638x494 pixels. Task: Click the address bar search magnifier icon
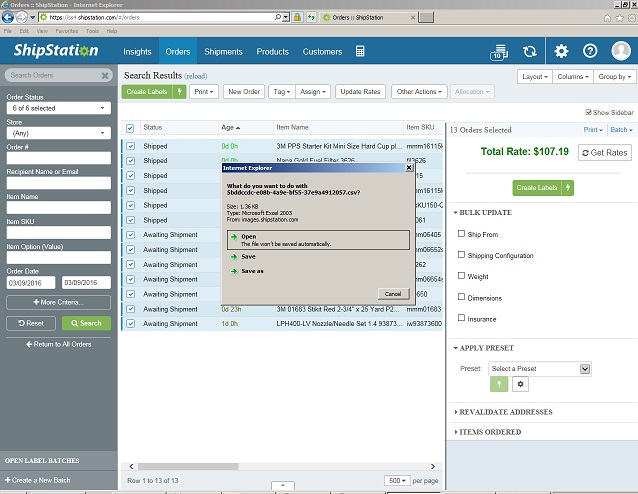[x=277, y=17]
